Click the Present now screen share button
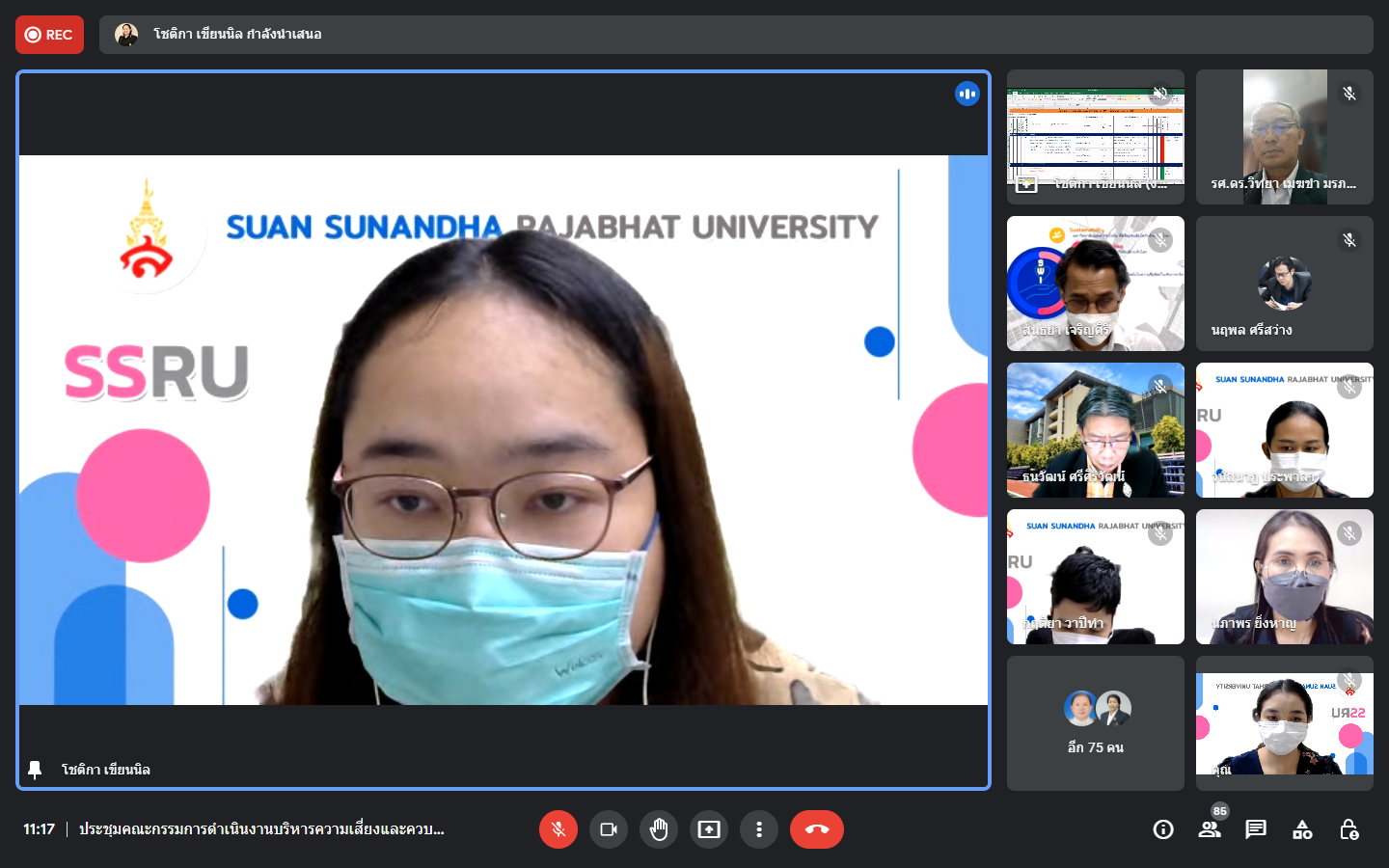 [709, 829]
